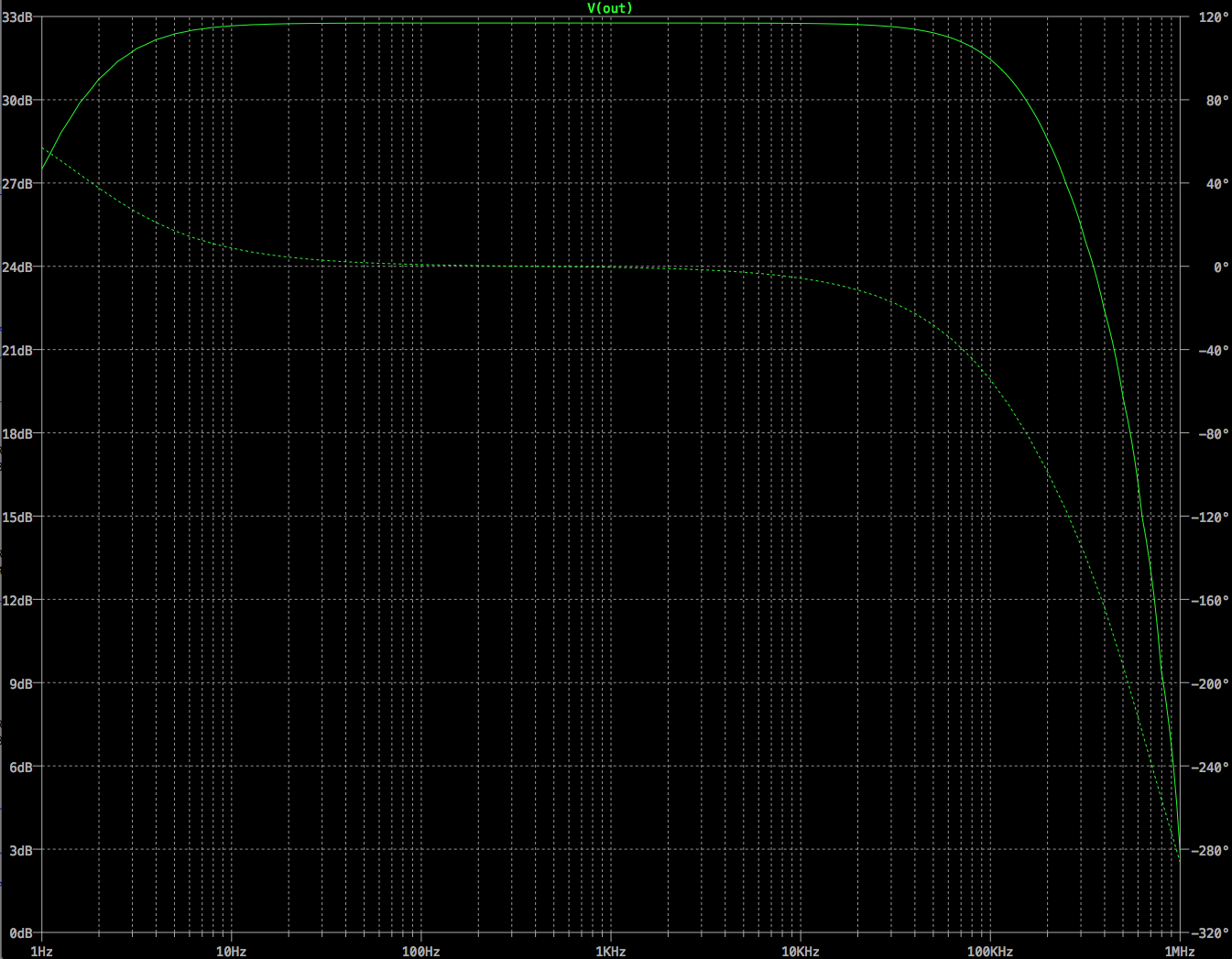Click the 120° phase axis label
1232x959 pixels.
click(x=1214, y=16)
